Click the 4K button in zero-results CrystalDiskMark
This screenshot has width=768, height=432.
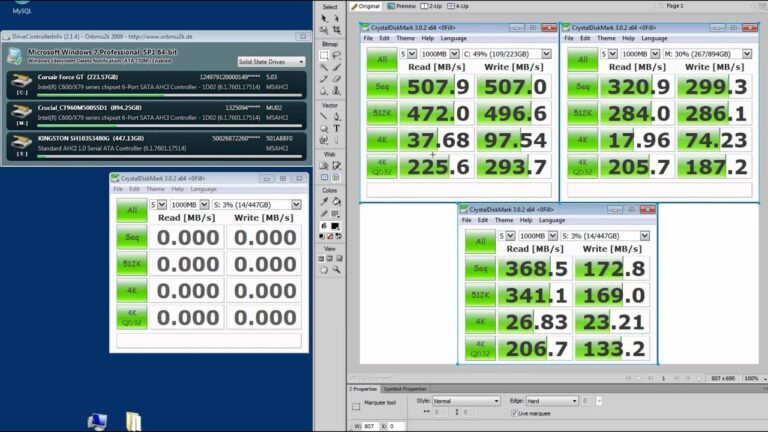click(132, 290)
